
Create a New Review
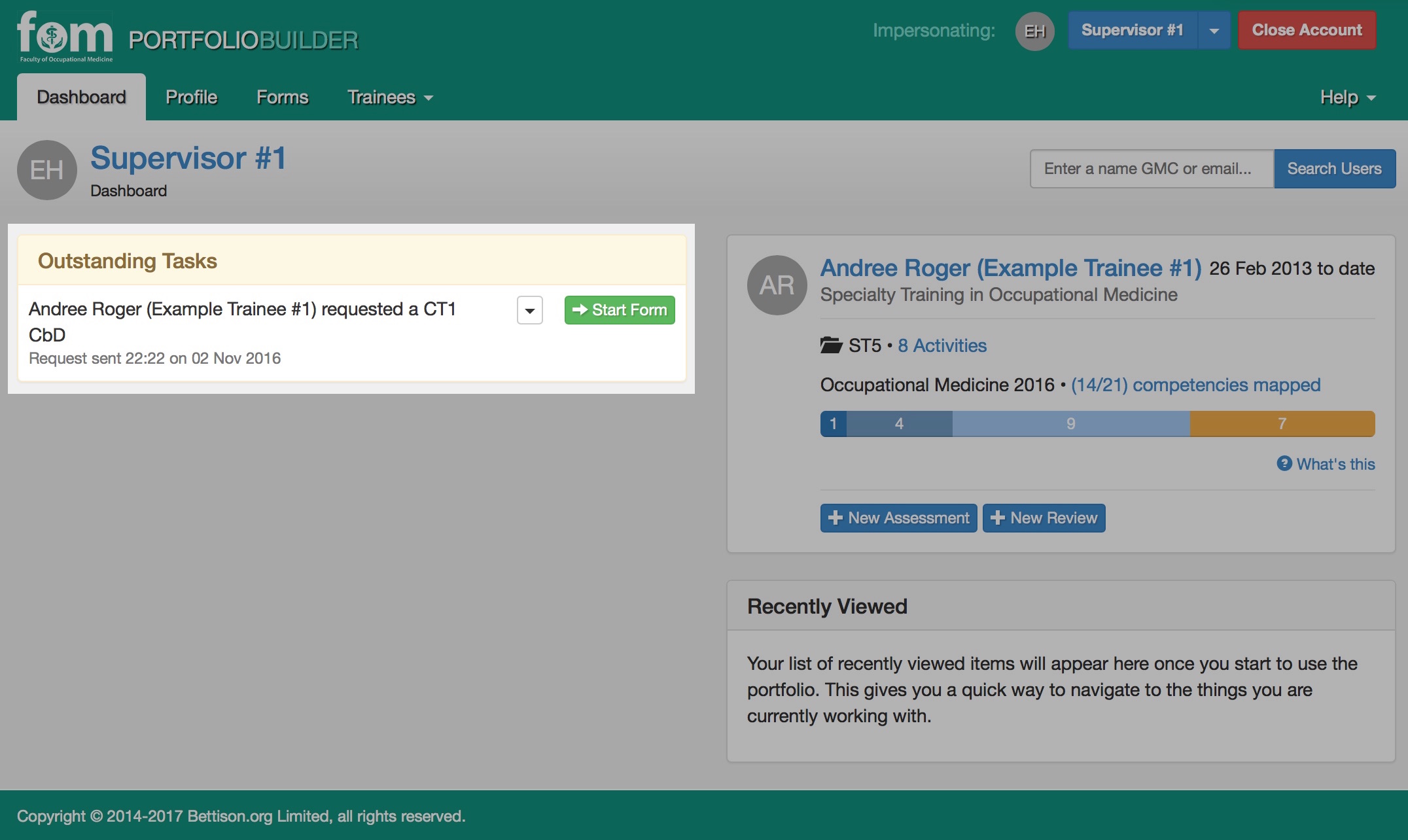(1044, 518)
